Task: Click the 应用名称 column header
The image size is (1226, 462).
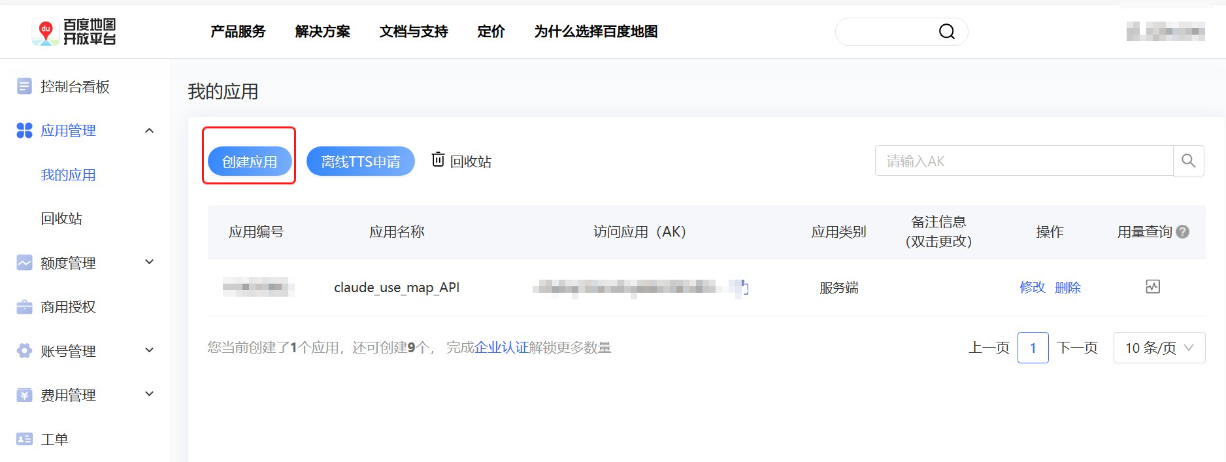Action: click(x=397, y=232)
